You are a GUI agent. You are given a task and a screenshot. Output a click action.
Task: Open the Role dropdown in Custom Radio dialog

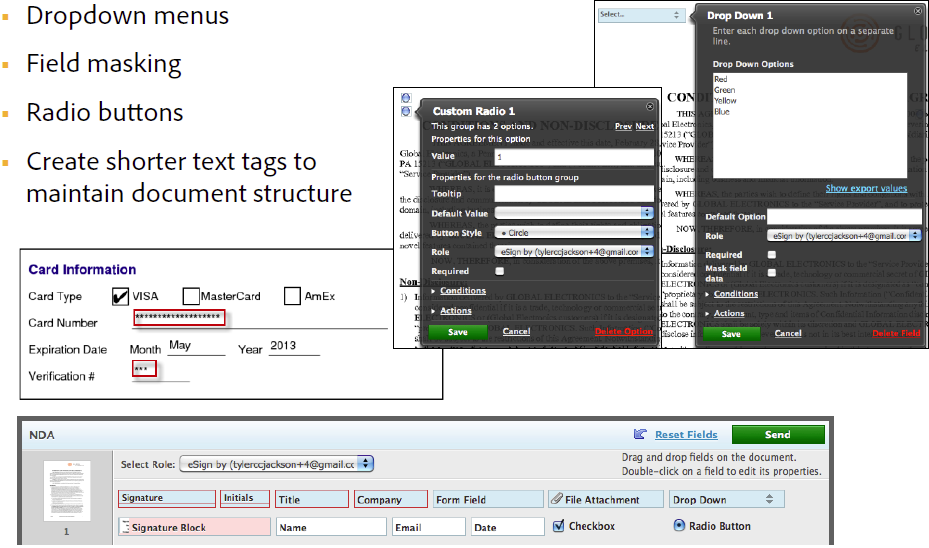(x=574, y=252)
